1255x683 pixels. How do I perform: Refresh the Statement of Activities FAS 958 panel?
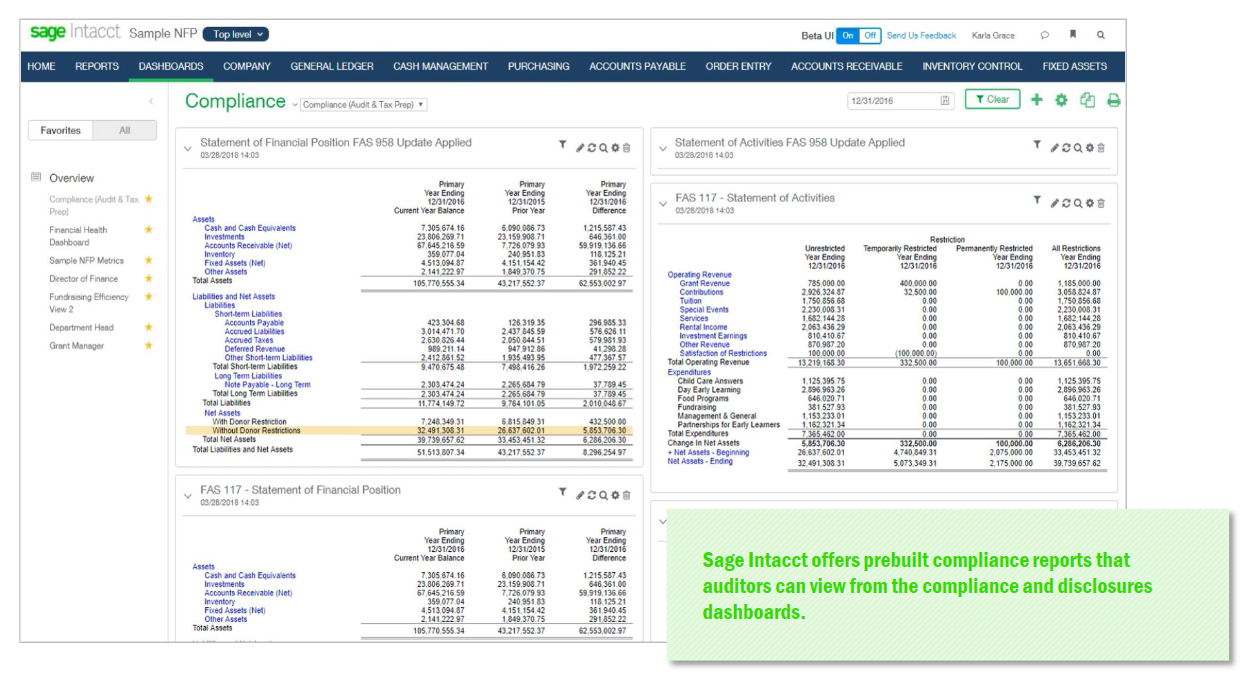point(1066,148)
